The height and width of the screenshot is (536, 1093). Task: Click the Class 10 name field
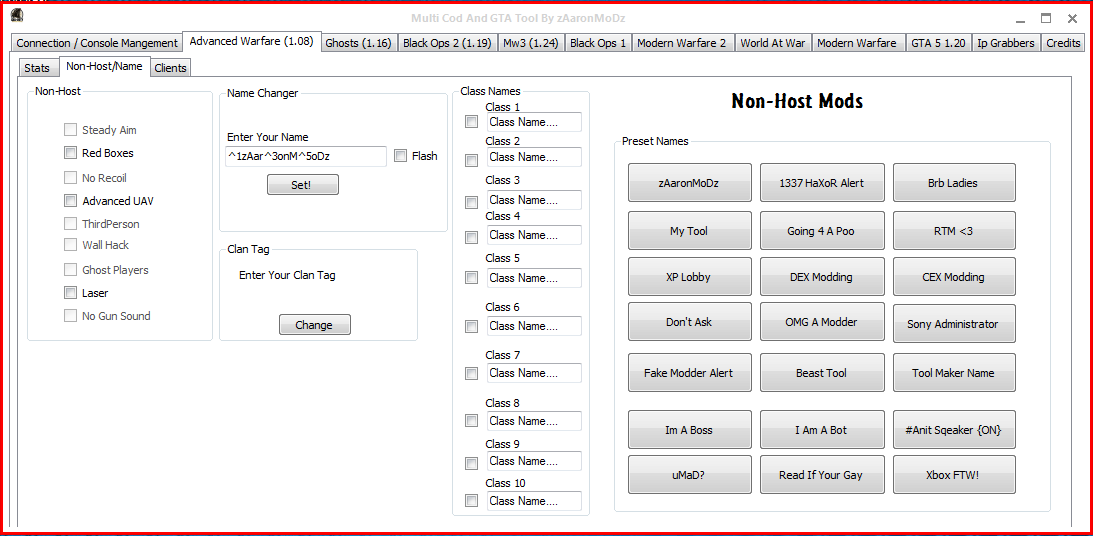(534, 501)
